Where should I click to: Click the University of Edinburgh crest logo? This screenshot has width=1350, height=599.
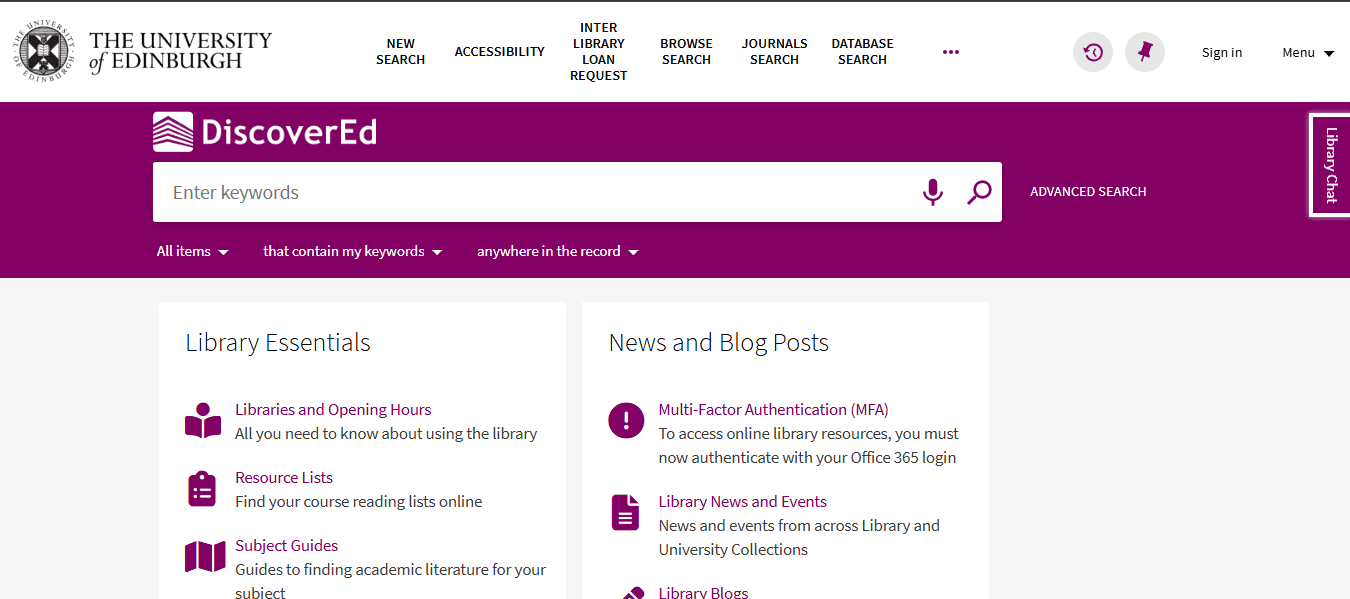click(x=46, y=51)
